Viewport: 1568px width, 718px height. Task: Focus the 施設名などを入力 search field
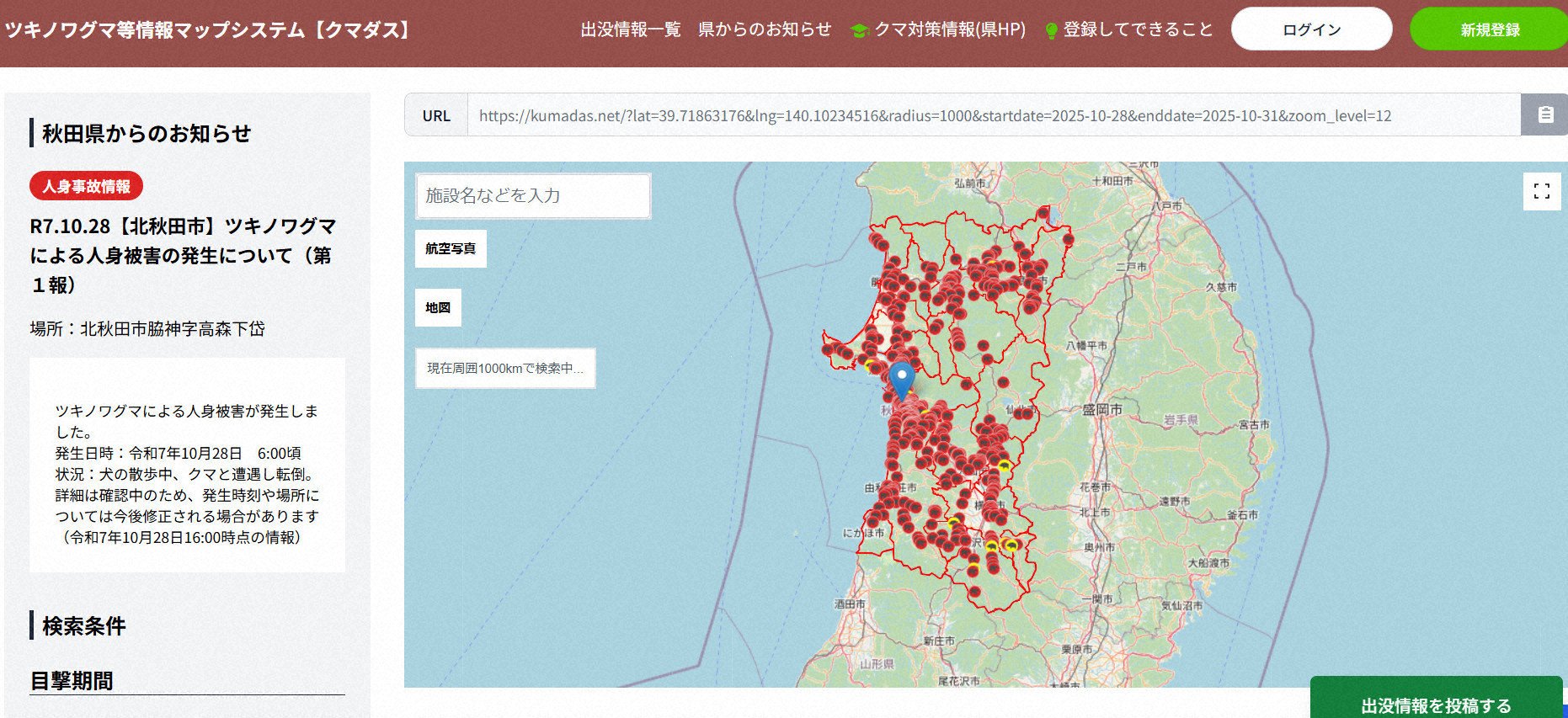pyautogui.click(x=532, y=196)
